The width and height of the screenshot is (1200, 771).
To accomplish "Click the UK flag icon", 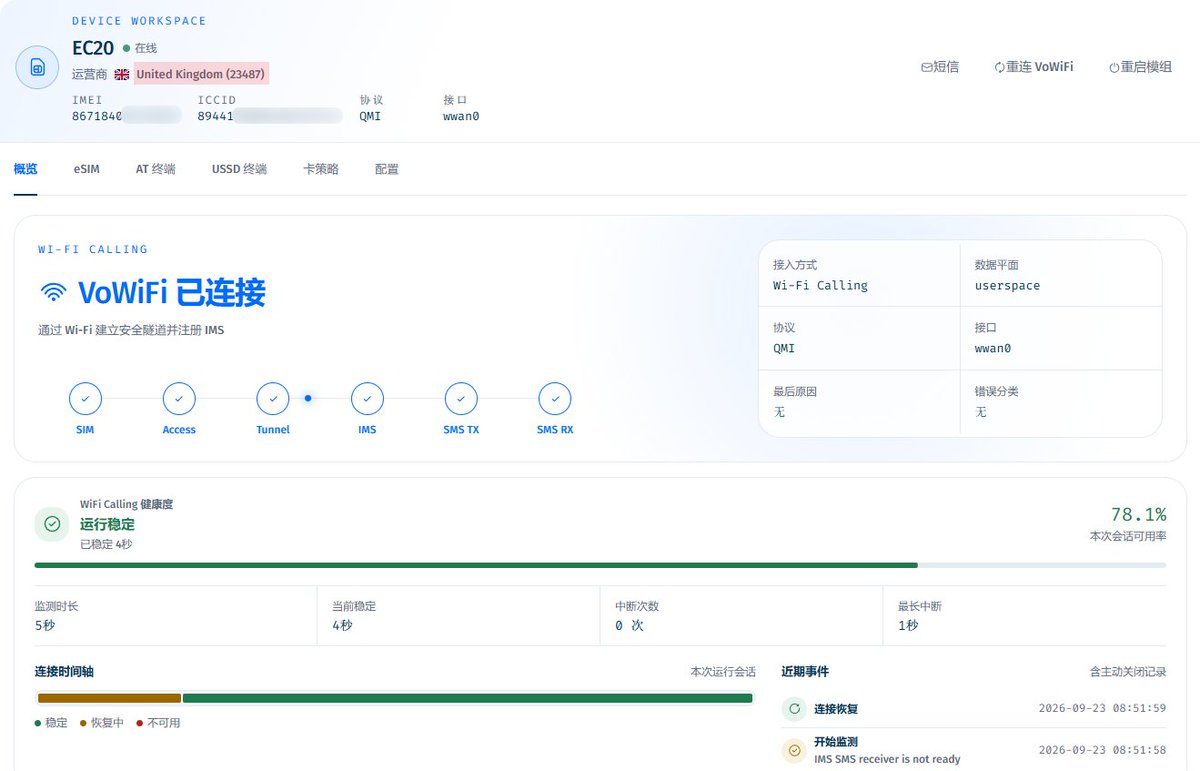I will pyautogui.click(x=122, y=74).
